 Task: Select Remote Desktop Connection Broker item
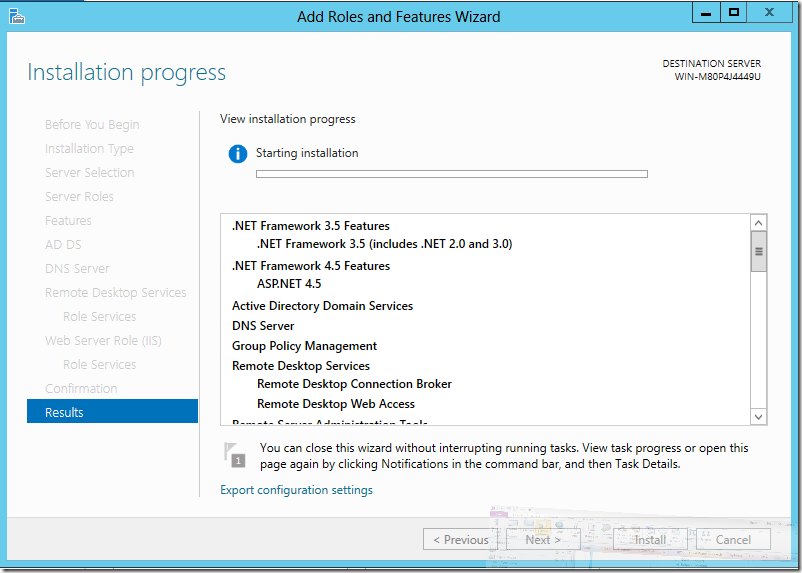tap(354, 384)
